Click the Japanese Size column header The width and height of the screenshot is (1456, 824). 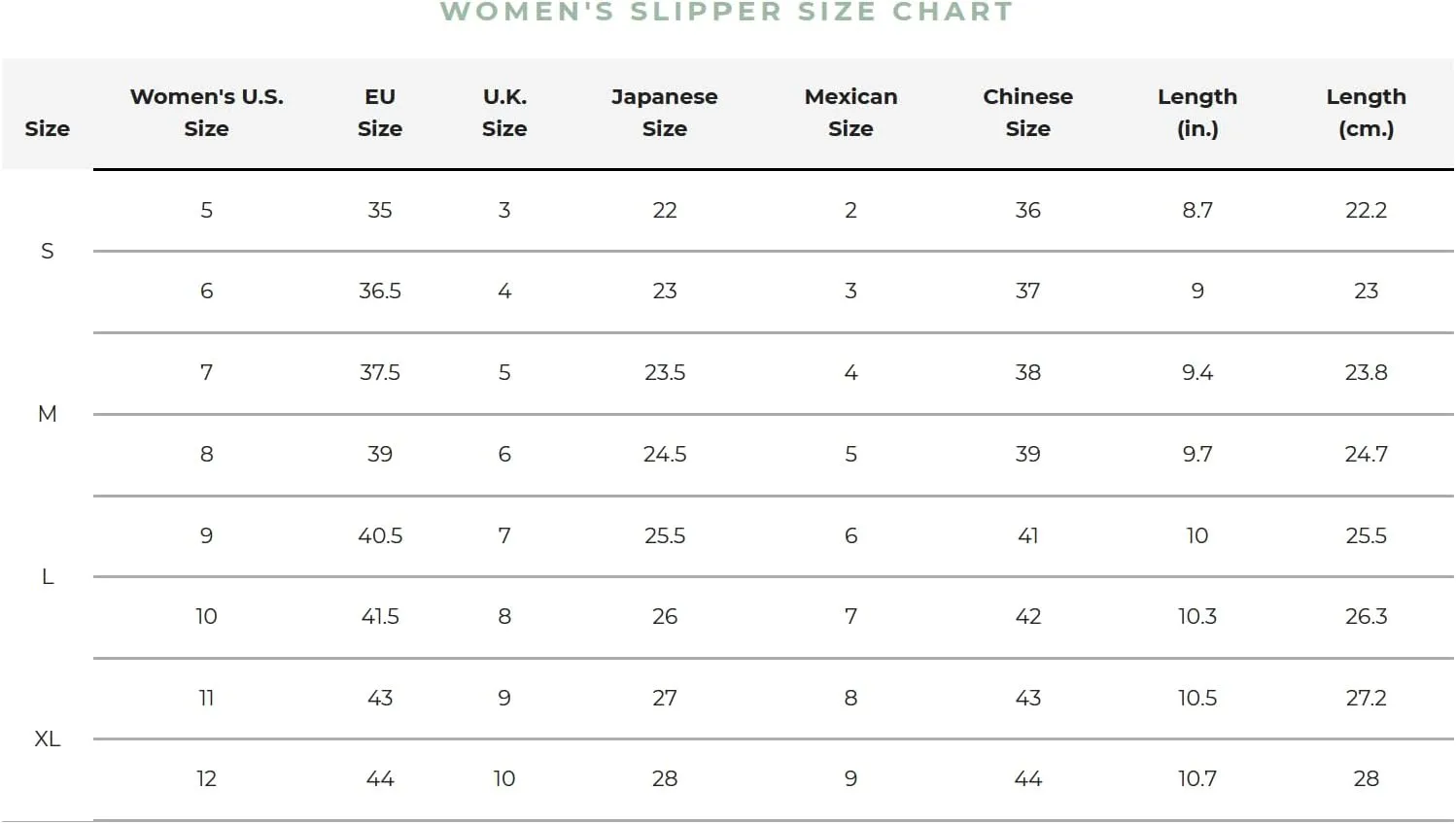[x=665, y=113]
